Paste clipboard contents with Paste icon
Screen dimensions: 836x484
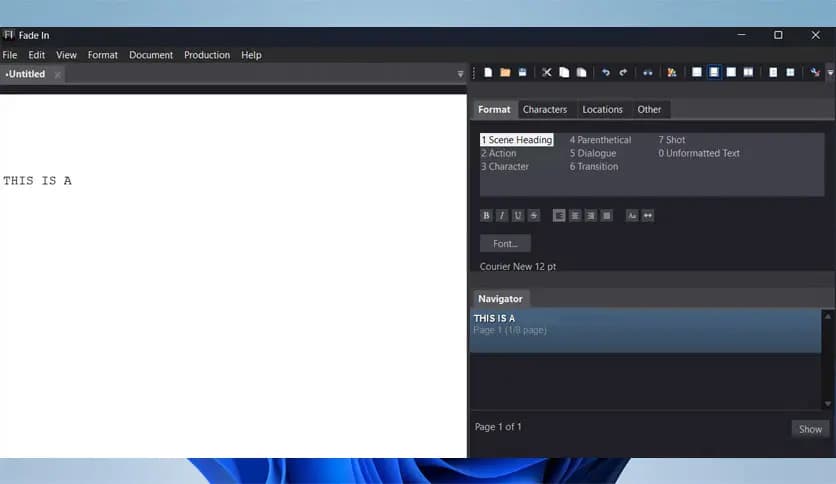(582, 72)
